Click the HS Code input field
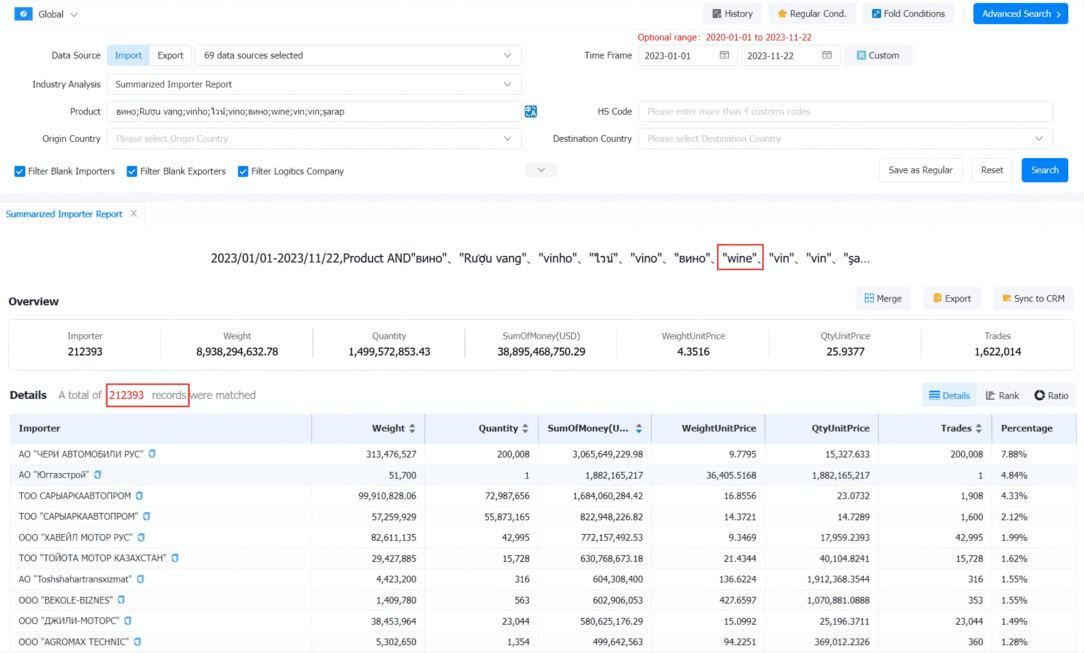This screenshot has width=1084, height=653. pos(845,111)
